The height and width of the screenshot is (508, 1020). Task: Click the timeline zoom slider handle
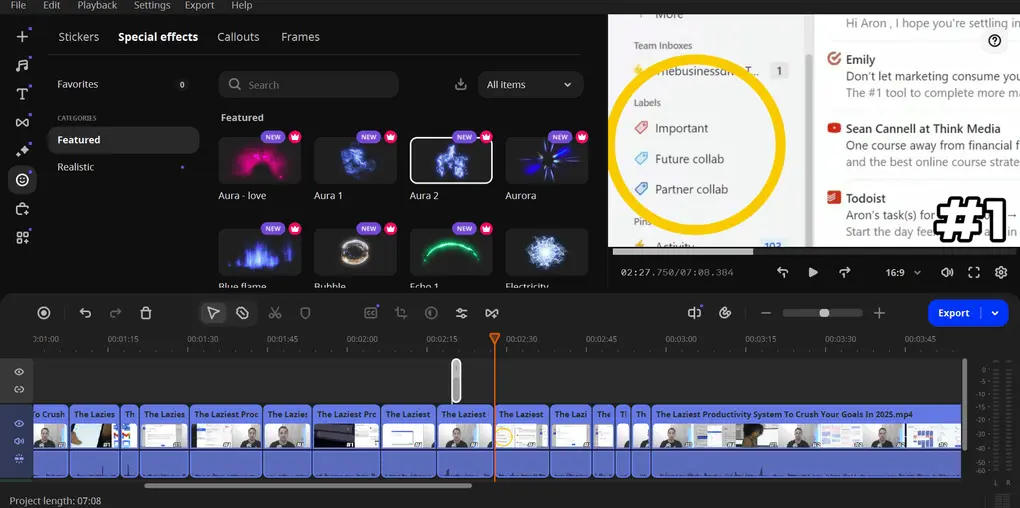click(824, 313)
